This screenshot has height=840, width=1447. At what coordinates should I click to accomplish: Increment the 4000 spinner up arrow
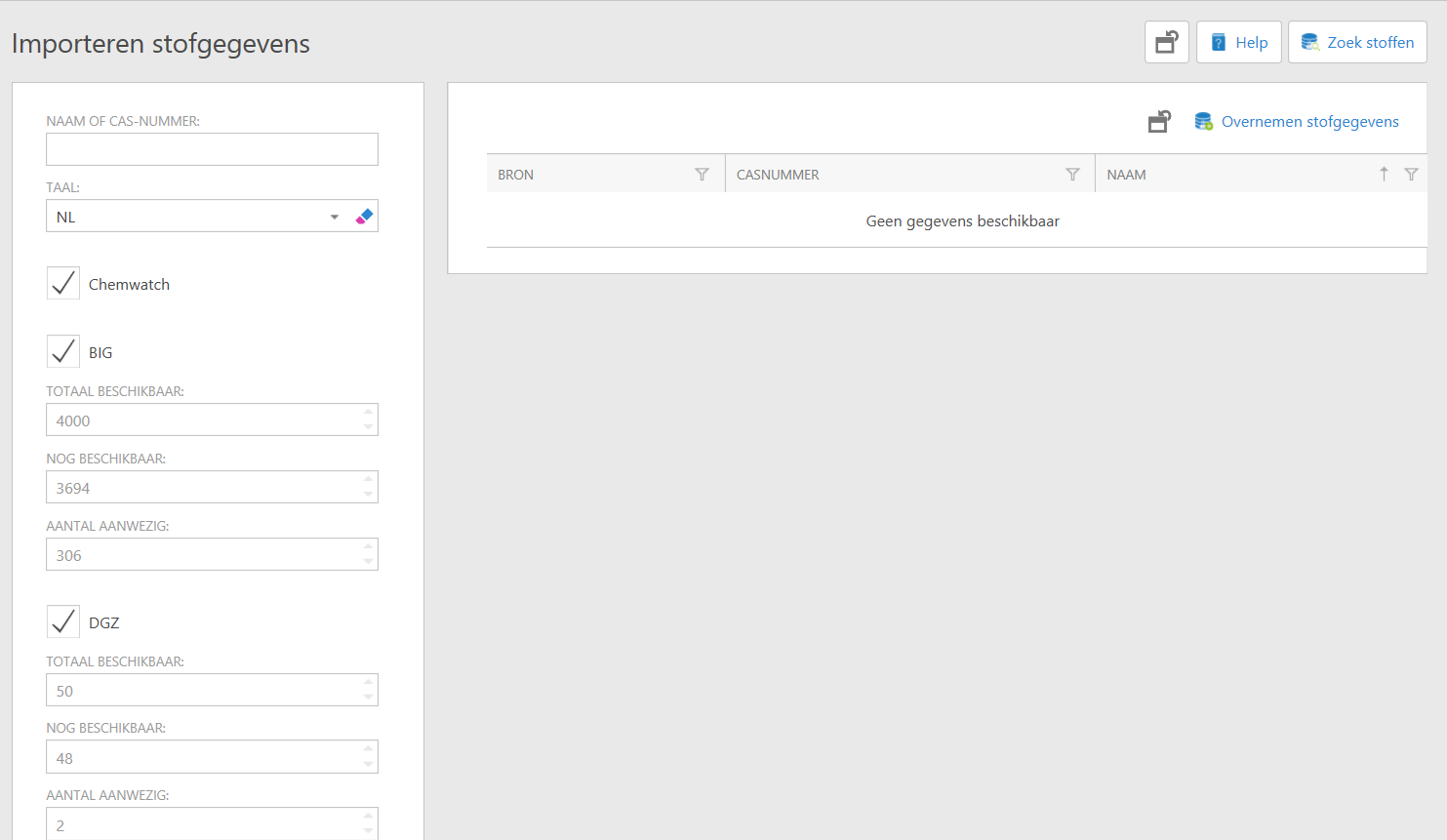(x=368, y=413)
